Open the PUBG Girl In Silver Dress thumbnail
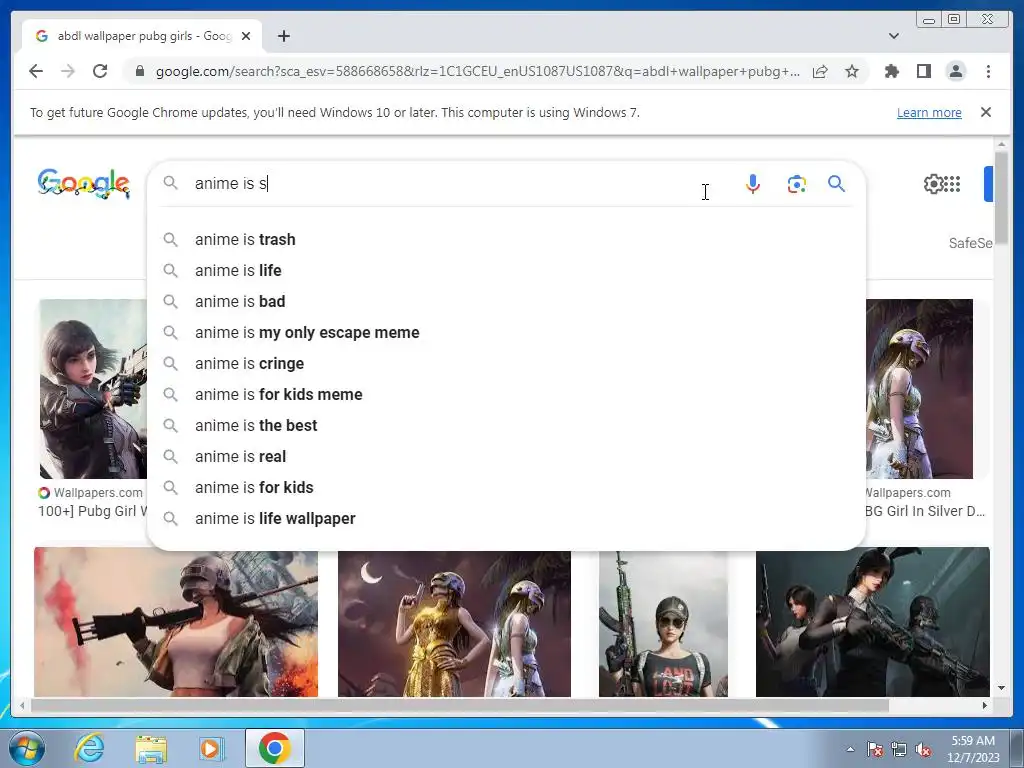 coord(920,389)
